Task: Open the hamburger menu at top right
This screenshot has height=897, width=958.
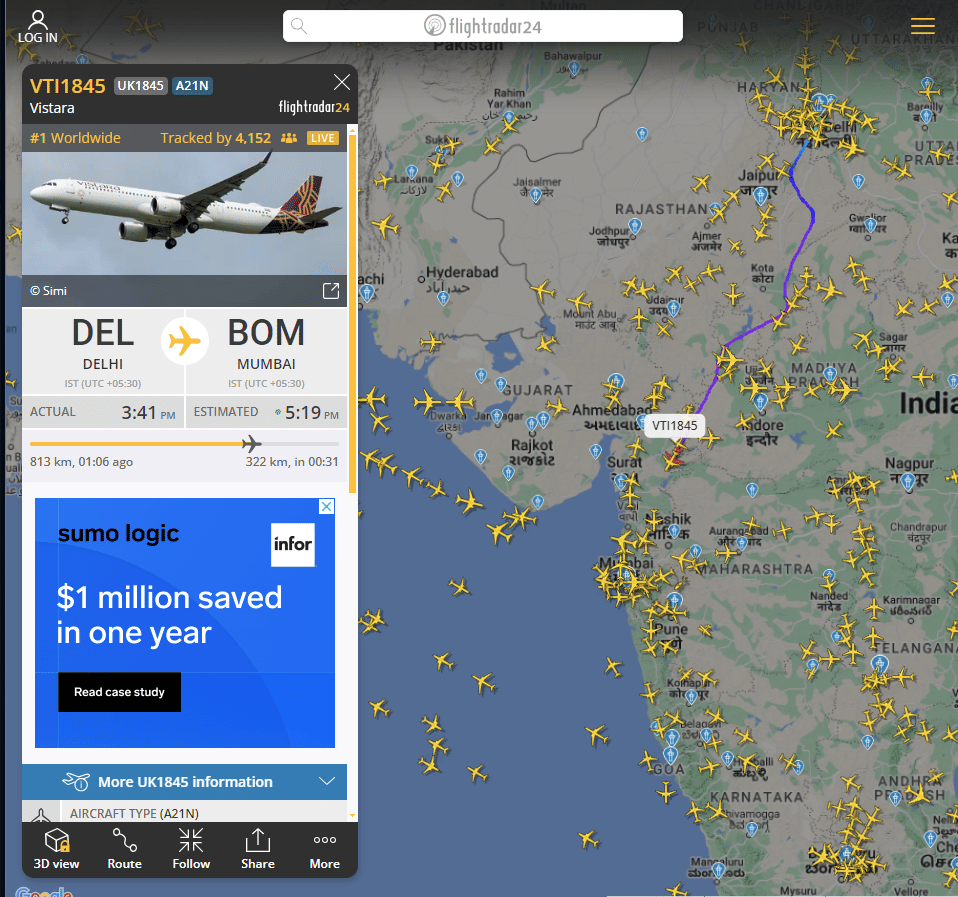Action: tap(922, 27)
